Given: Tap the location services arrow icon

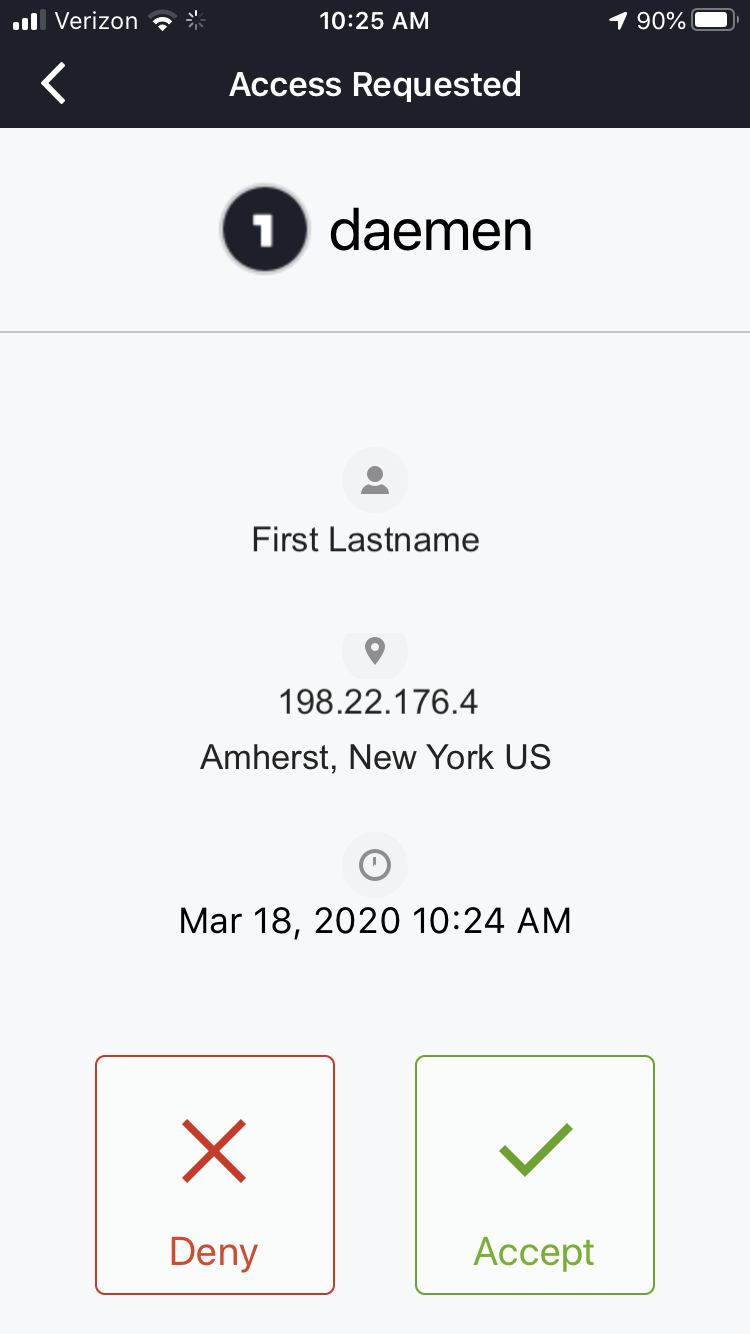Looking at the screenshot, I should click(619, 21).
